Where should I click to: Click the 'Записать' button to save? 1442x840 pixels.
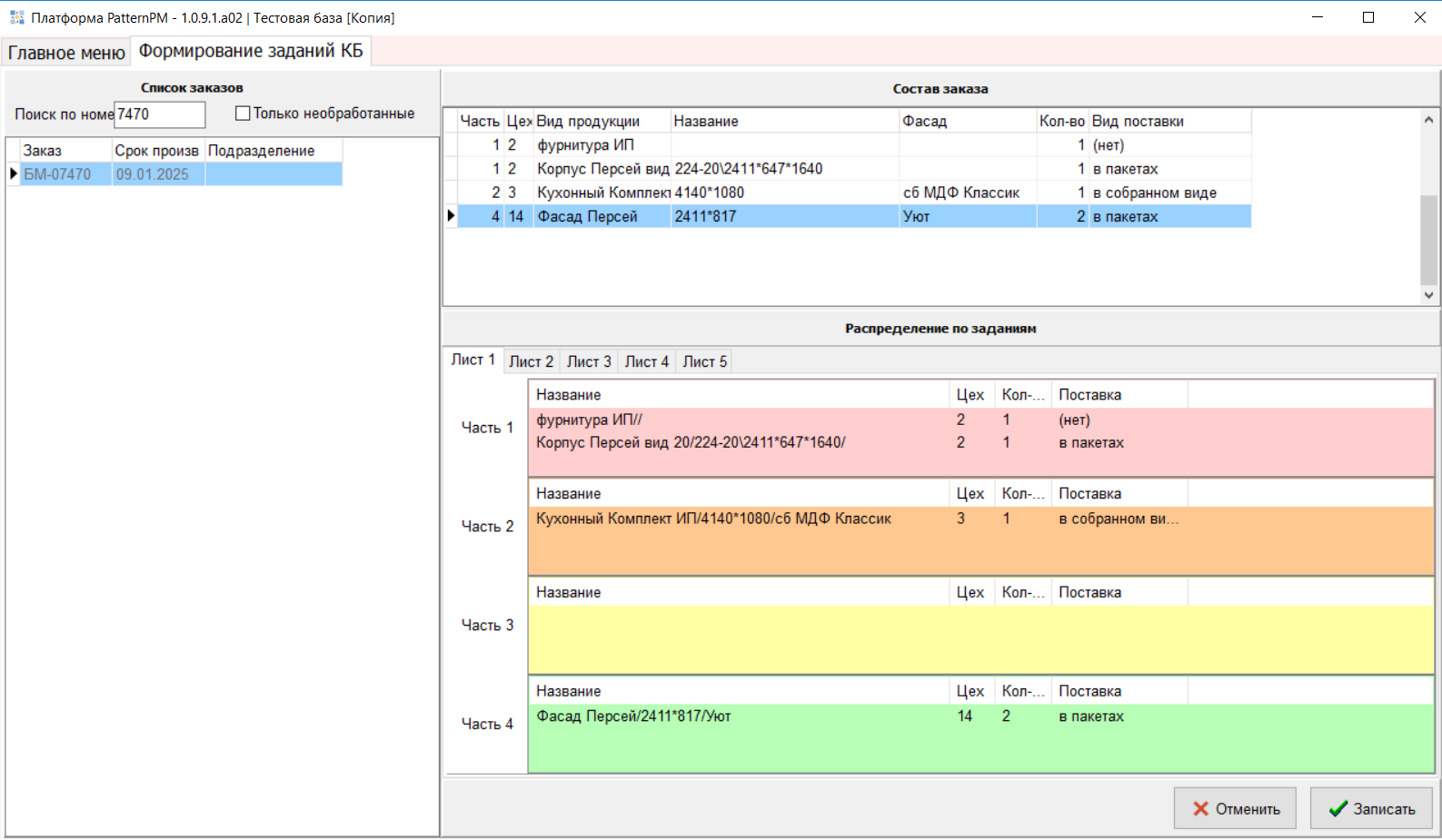coord(1371,808)
